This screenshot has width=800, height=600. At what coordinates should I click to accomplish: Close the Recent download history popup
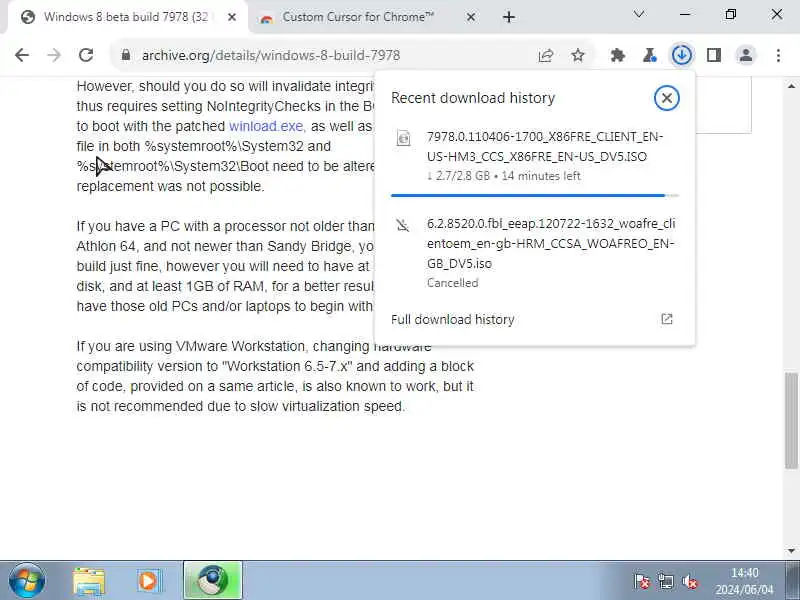tap(667, 98)
